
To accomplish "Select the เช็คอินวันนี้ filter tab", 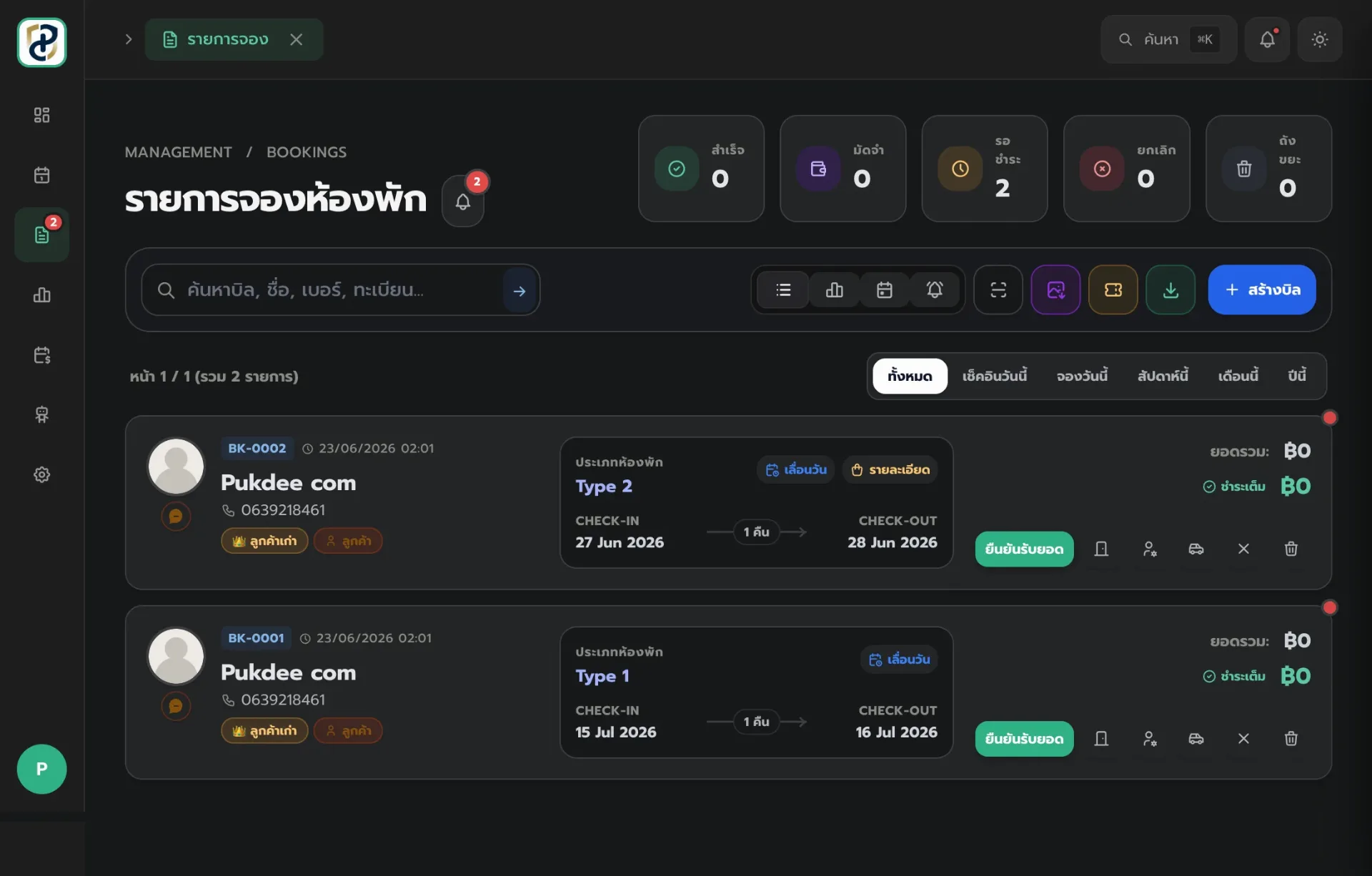I will pyautogui.click(x=994, y=376).
